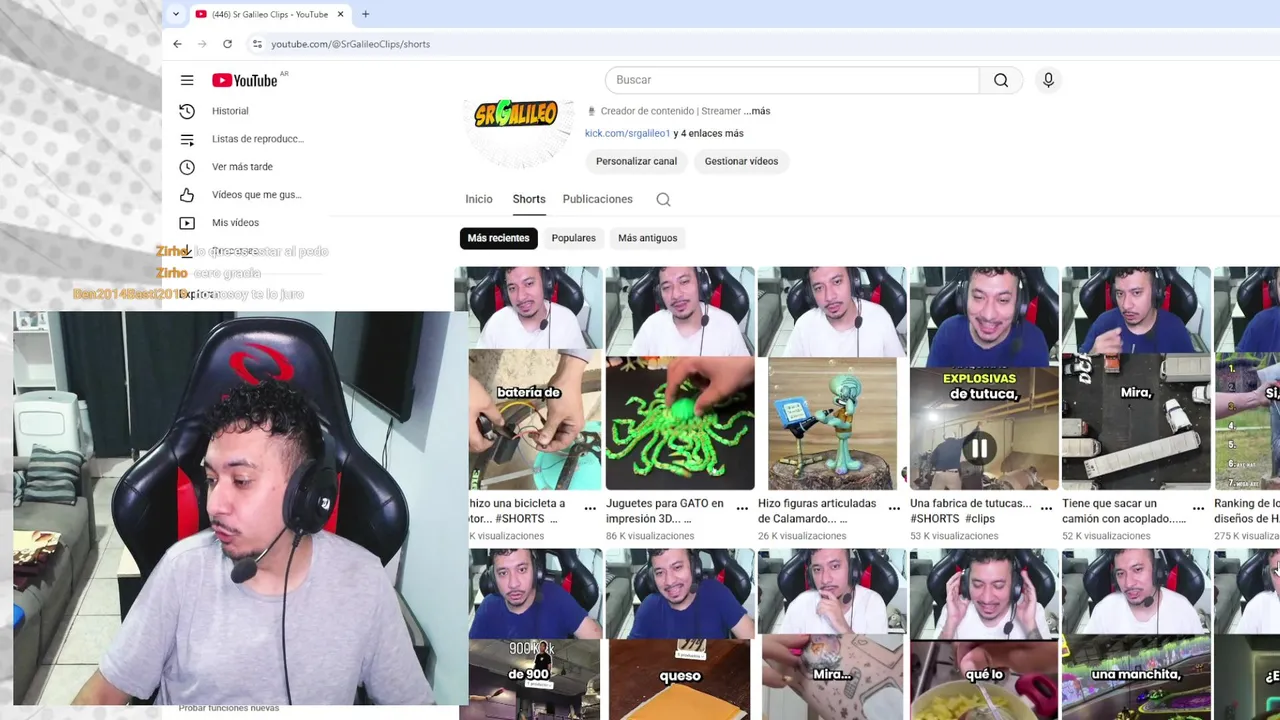Open Calamardo figuras articuladas short thumbnail
The height and width of the screenshot is (720, 1280).
coord(832,378)
